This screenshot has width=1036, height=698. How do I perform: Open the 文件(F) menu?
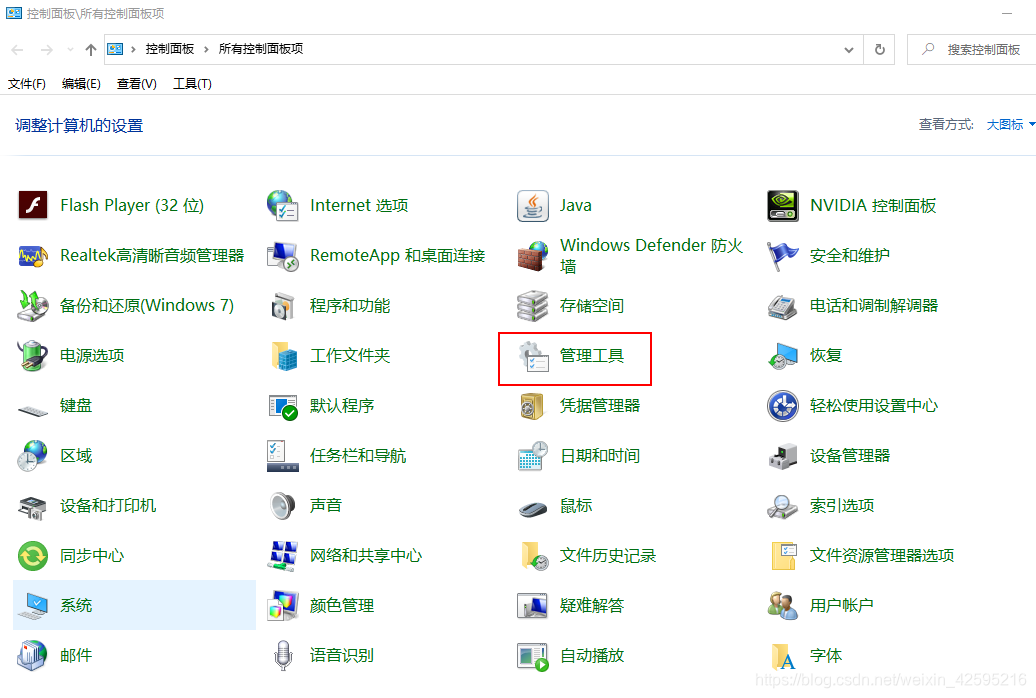click(27, 84)
